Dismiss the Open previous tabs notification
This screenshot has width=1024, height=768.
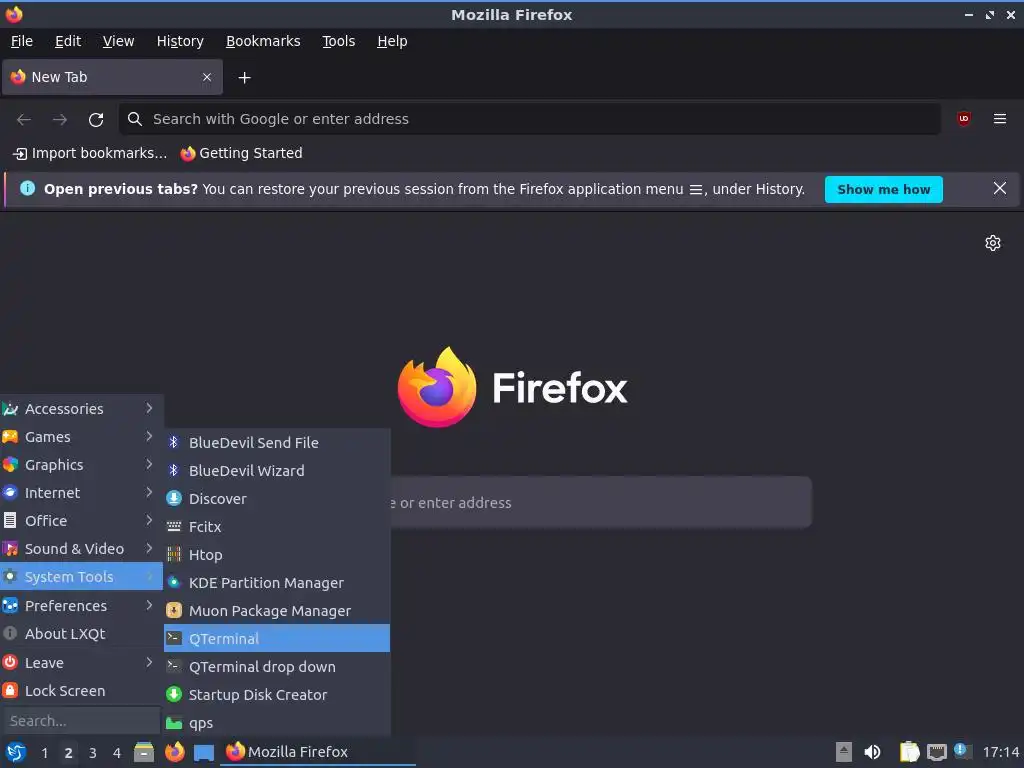pos(999,189)
